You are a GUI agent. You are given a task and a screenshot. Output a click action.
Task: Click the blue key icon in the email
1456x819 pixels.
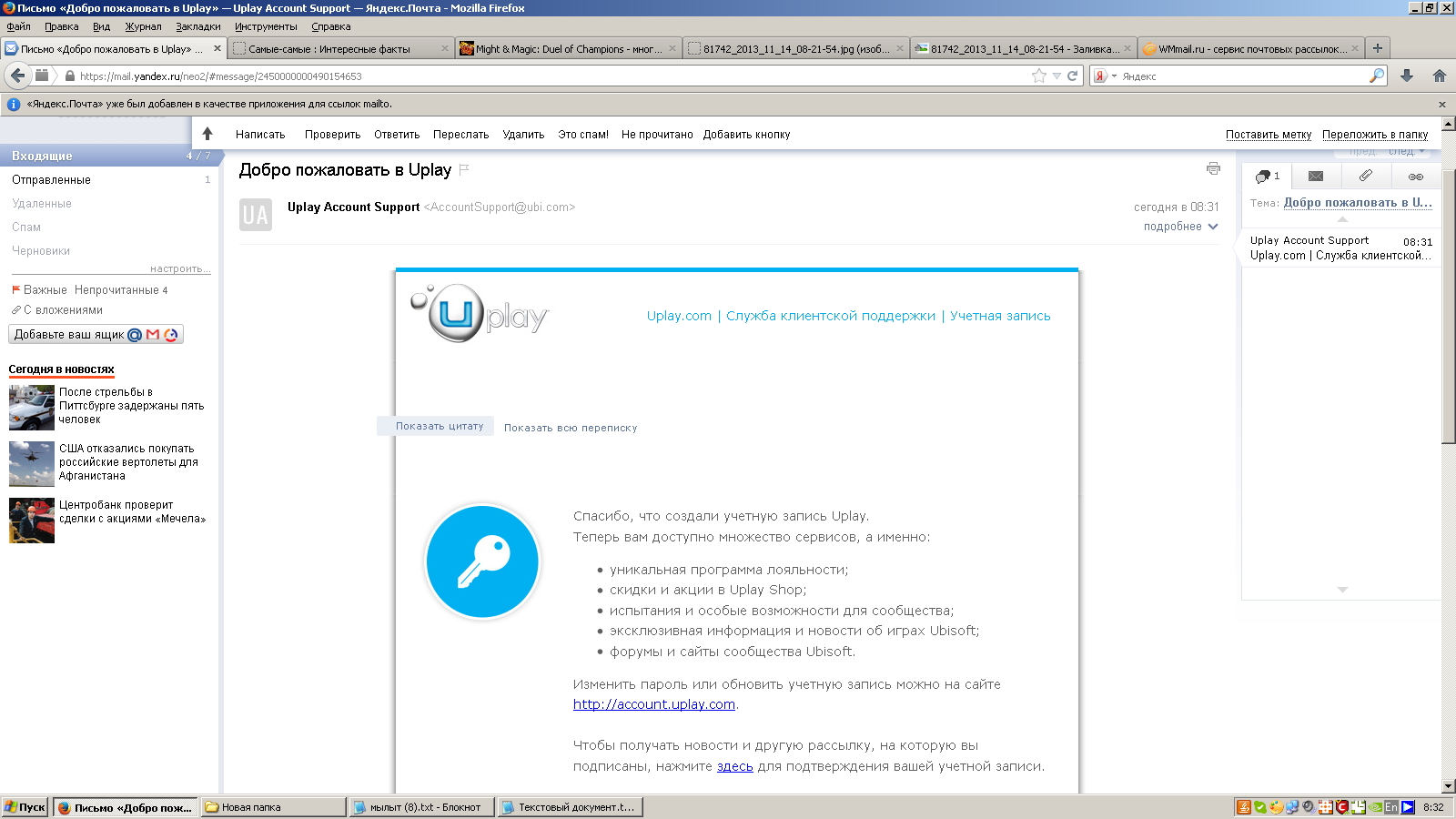coord(482,561)
